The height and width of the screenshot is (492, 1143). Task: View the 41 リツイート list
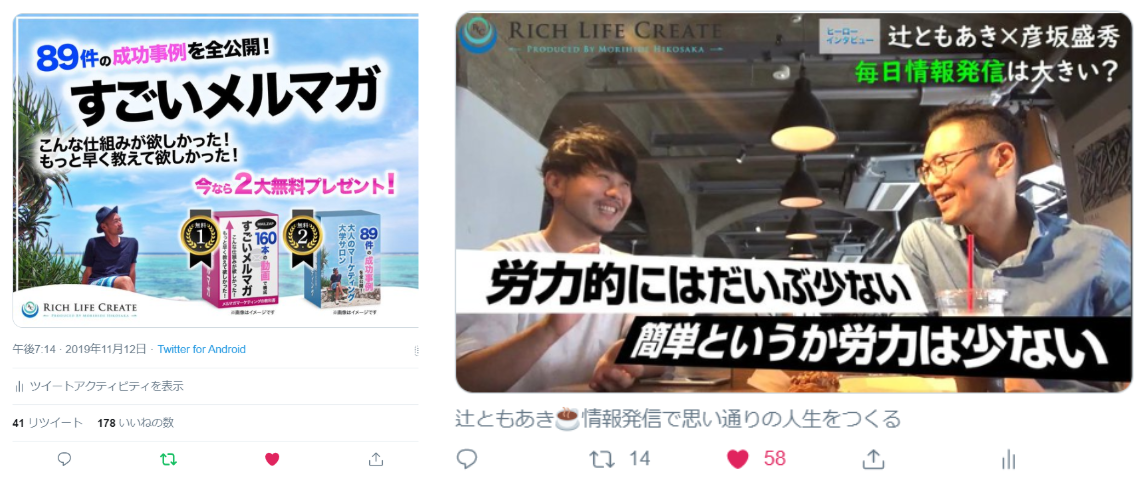click(47, 423)
